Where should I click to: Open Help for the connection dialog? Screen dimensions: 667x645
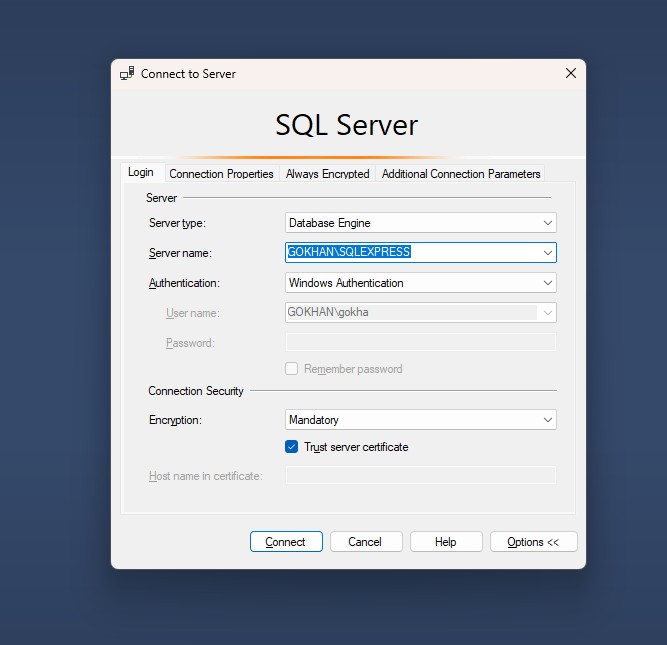point(445,542)
